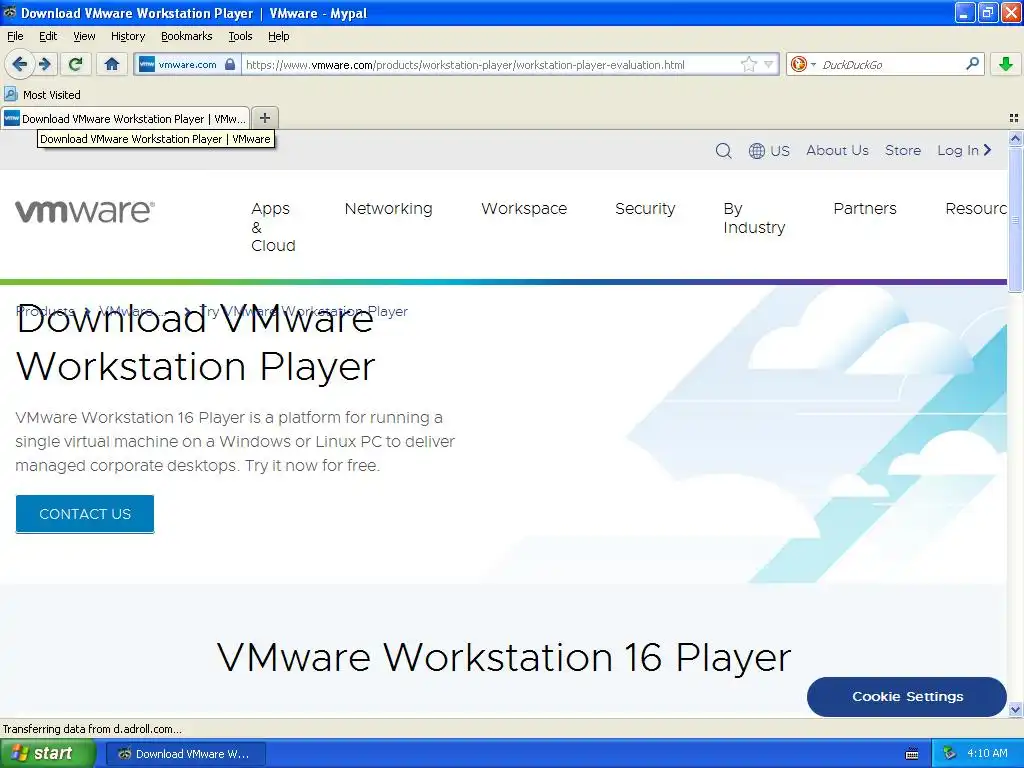
Task: Click the globe region icon
Action: click(x=756, y=151)
